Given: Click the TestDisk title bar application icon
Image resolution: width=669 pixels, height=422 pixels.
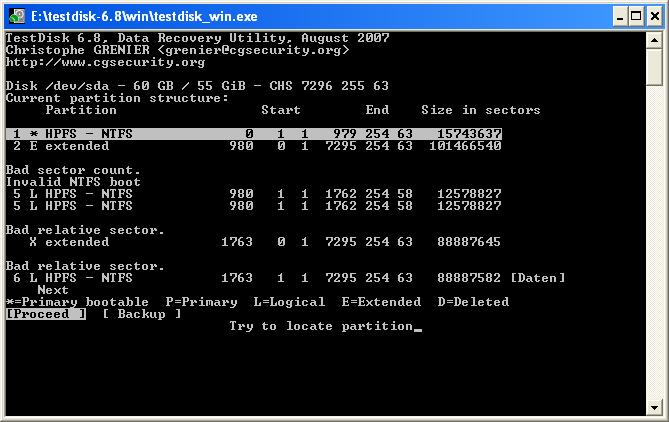Looking at the screenshot, I should [x=17, y=16].
